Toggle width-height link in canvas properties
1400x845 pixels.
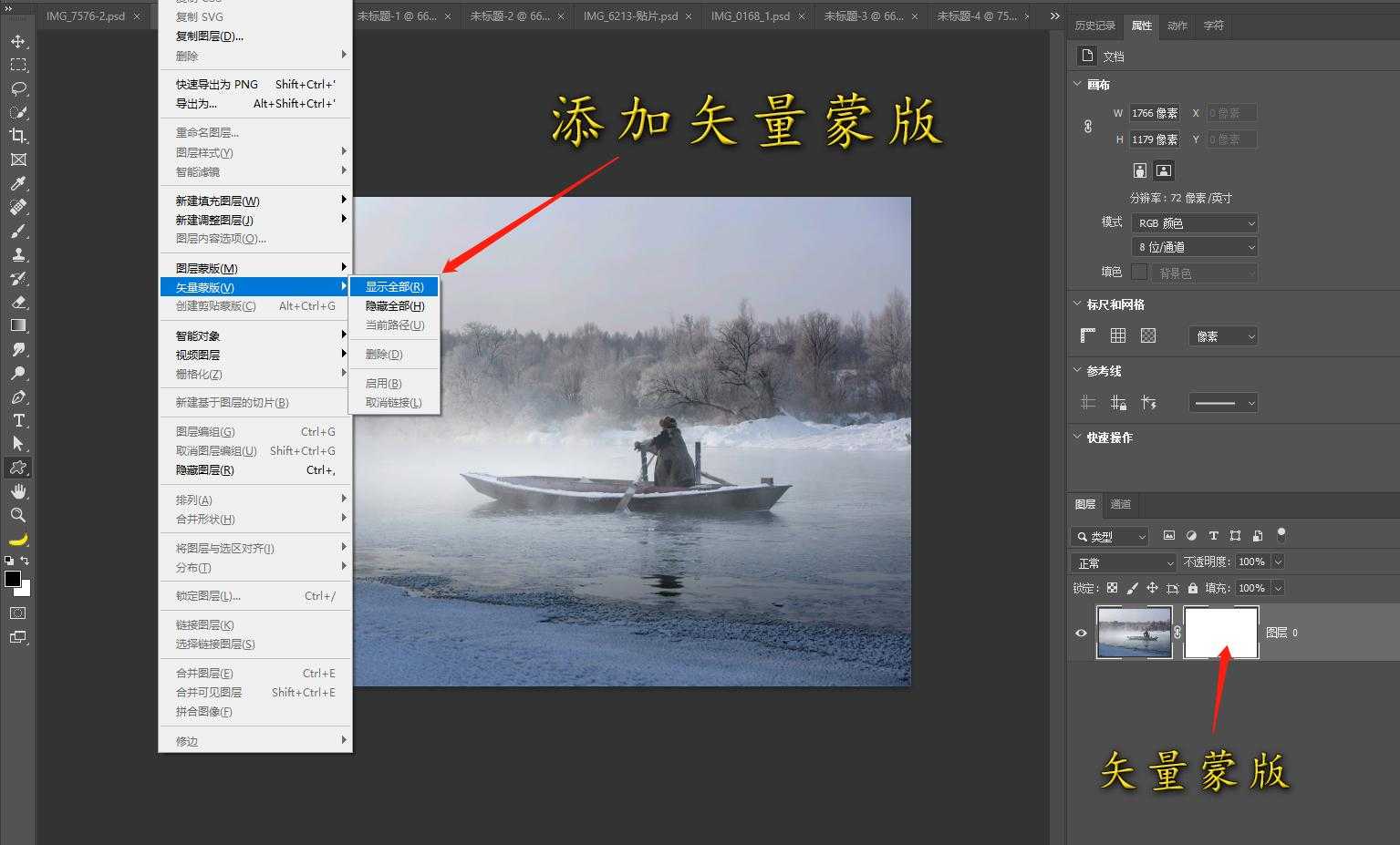[x=1088, y=127]
